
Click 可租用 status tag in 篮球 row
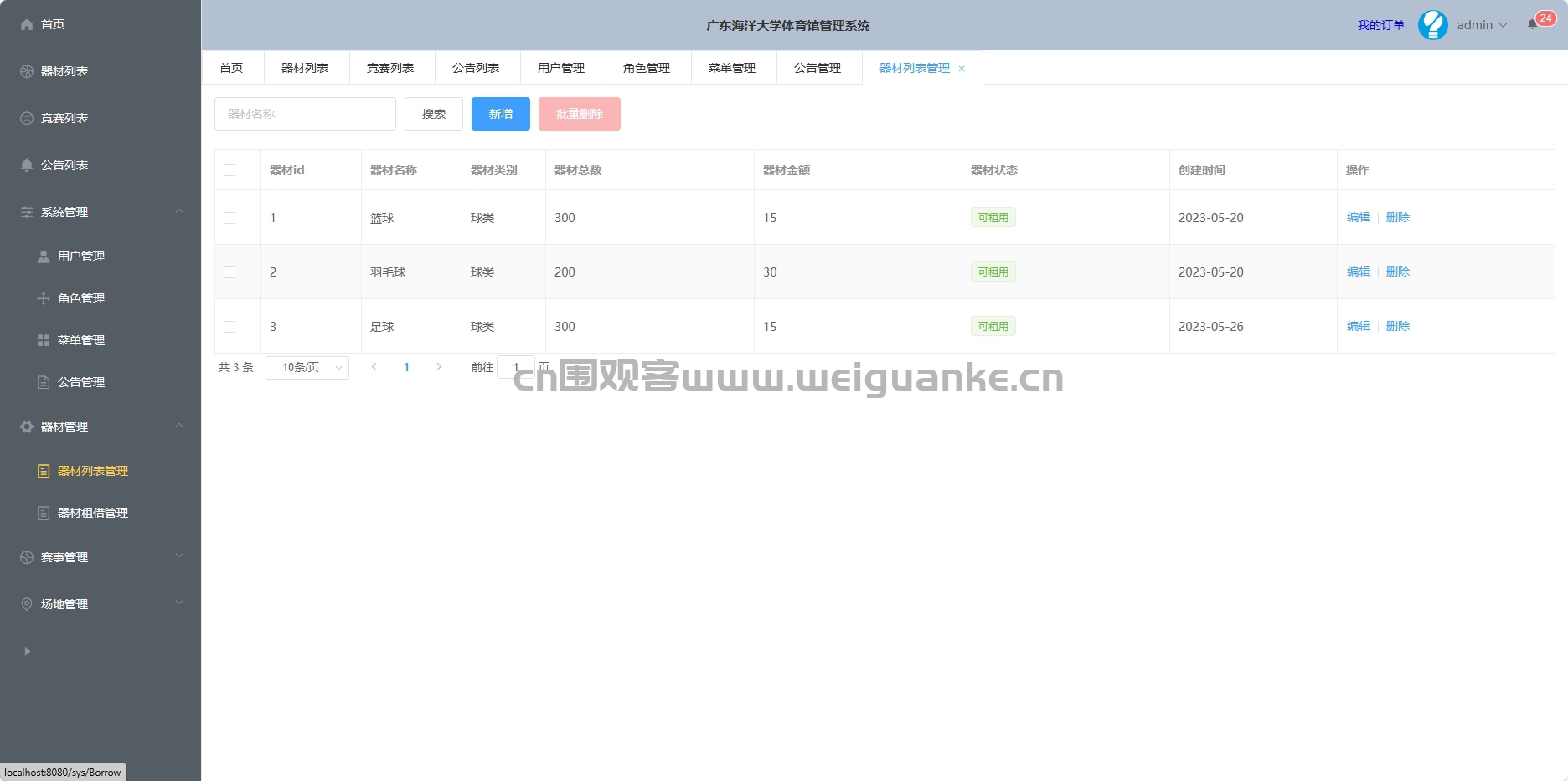tap(993, 217)
